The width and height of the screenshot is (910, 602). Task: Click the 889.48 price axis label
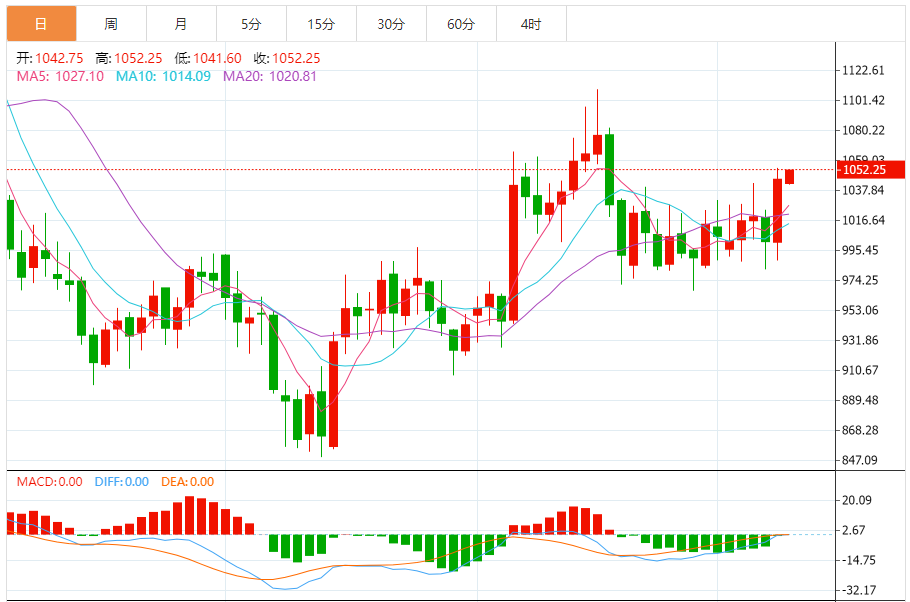(x=861, y=400)
